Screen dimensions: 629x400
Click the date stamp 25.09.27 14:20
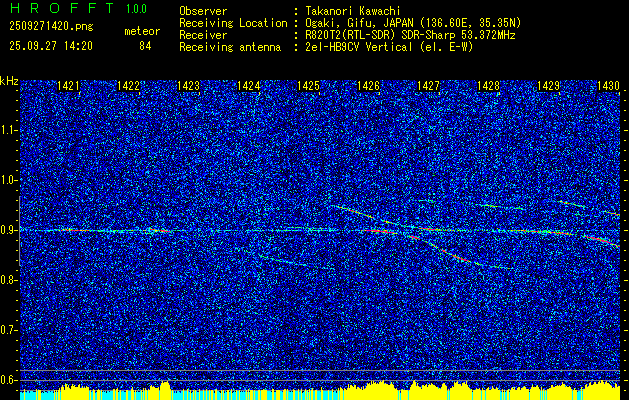click(51, 46)
